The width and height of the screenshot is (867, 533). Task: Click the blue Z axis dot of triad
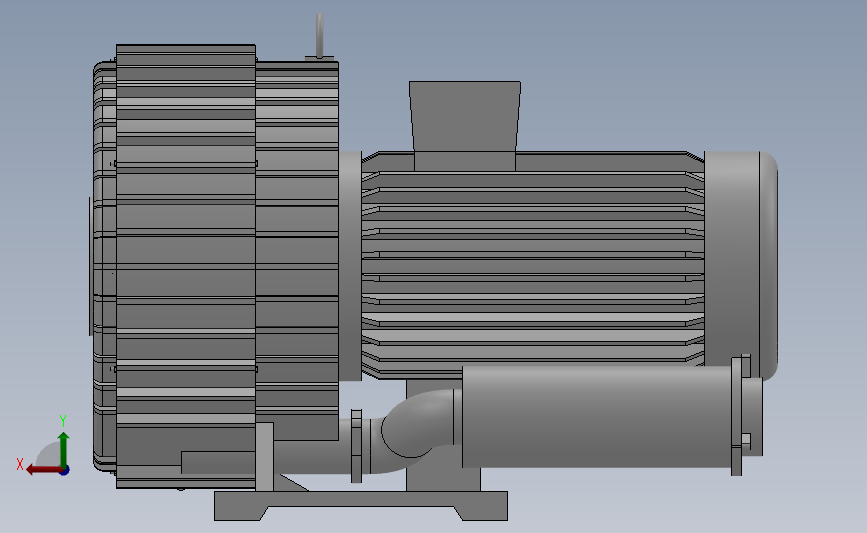coord(65,471)
